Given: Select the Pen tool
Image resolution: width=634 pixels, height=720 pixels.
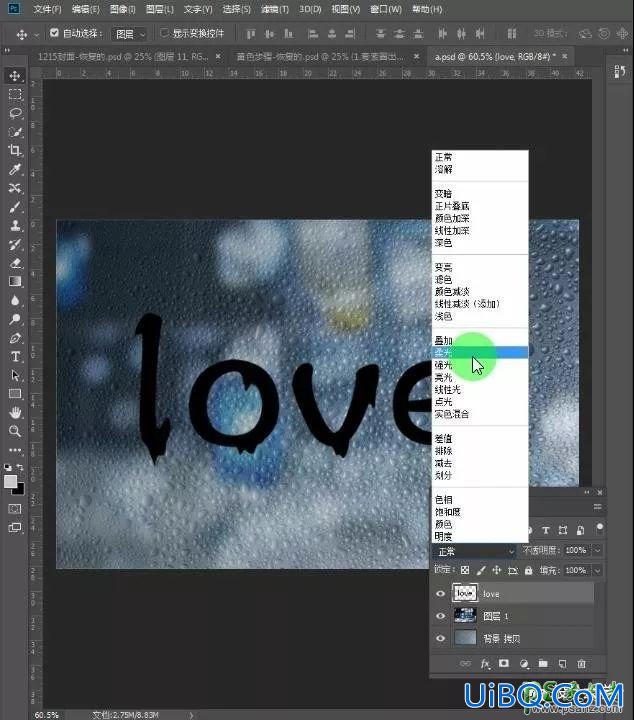Looking at the screenshot, I should pos(15,338).
